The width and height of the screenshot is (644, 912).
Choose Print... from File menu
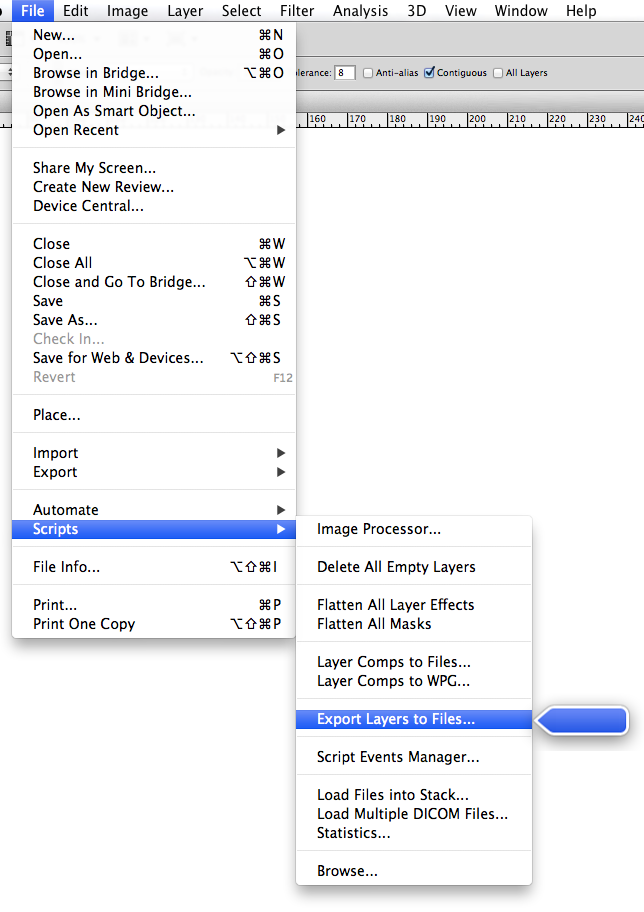pyautogui.click(x=154, y=605)
